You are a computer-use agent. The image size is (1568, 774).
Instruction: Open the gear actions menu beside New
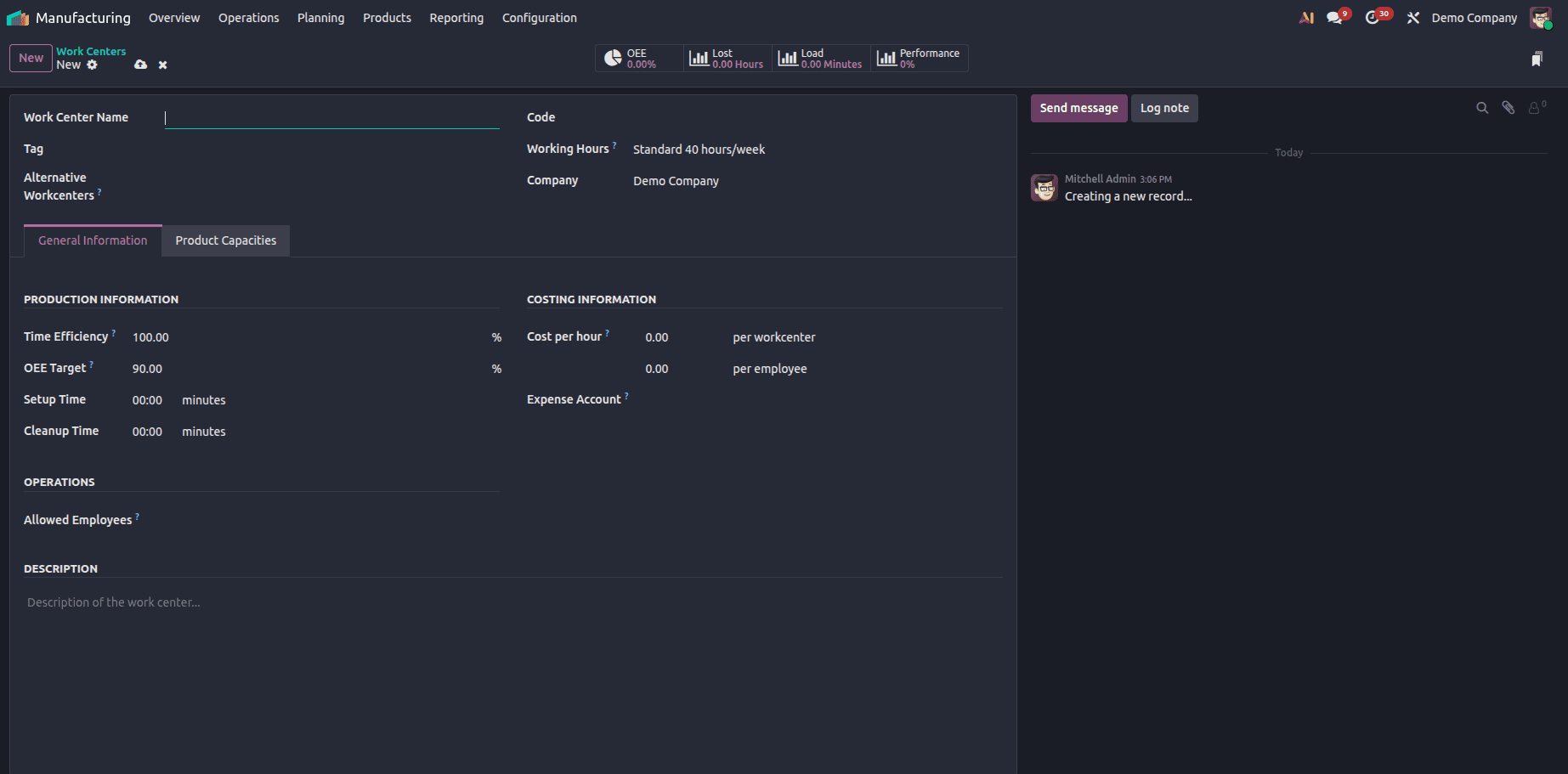[x=92, y=64]
